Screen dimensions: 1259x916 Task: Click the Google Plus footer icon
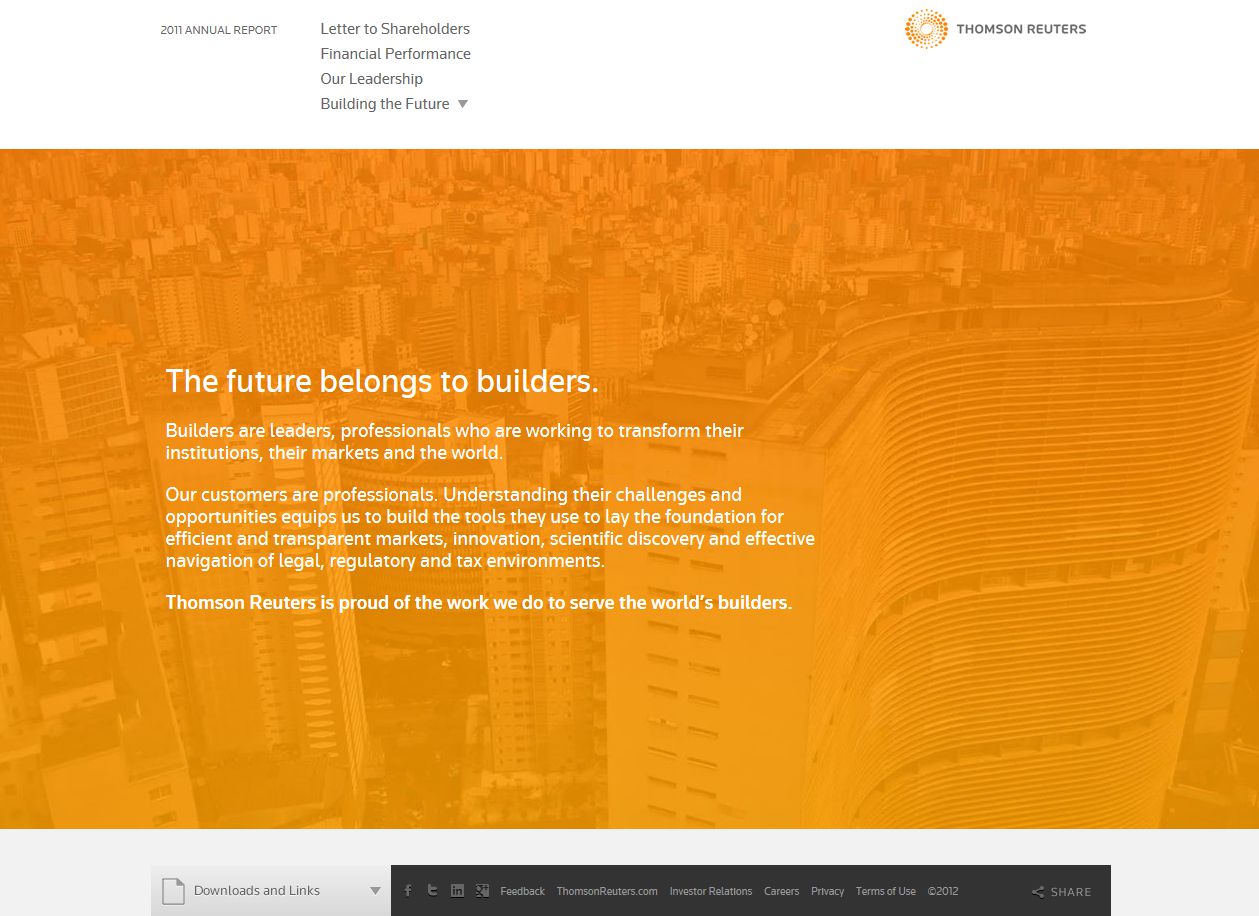[x=482, y=891]
